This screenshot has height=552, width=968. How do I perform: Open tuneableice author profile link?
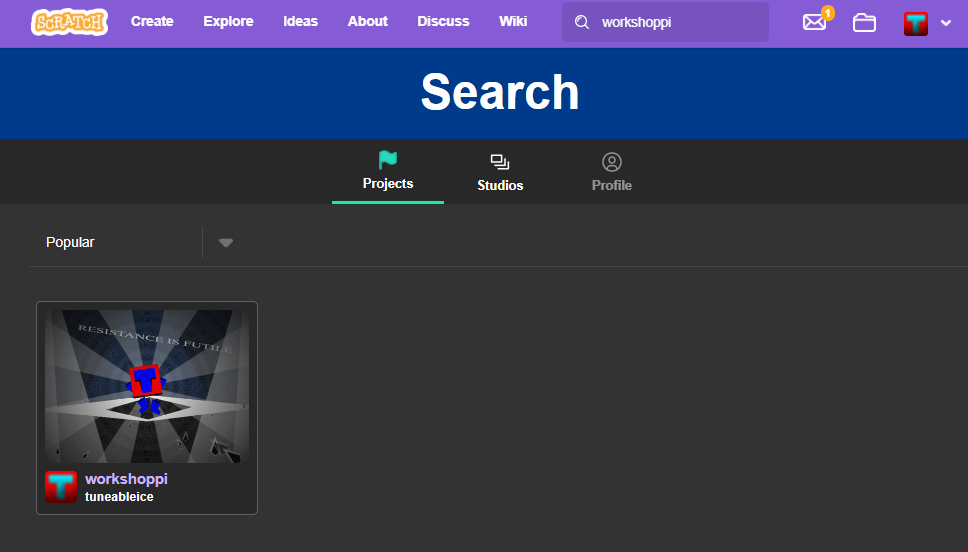click(x=119, y=496)
